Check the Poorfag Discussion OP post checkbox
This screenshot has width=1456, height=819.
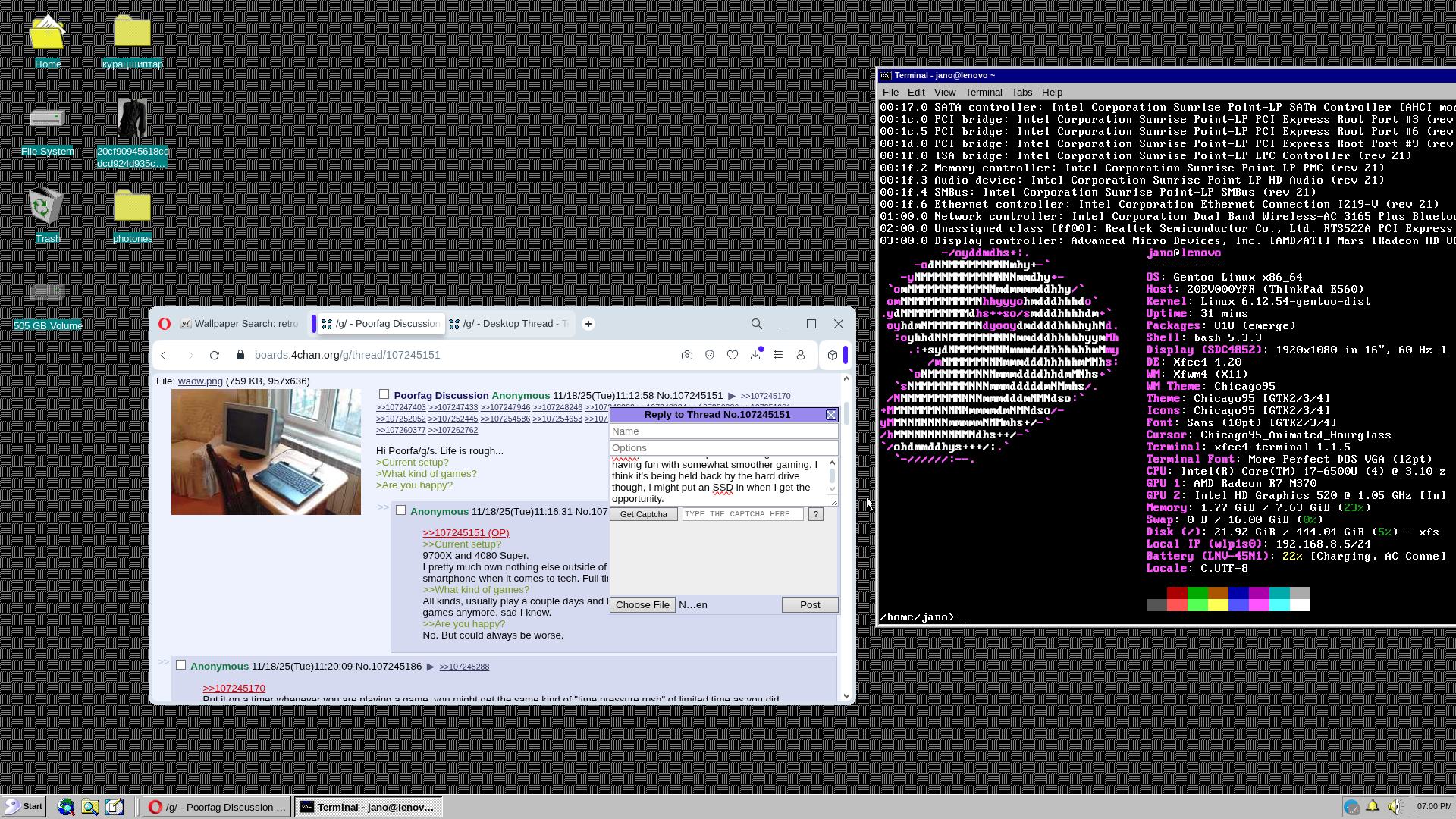point(384,394)
